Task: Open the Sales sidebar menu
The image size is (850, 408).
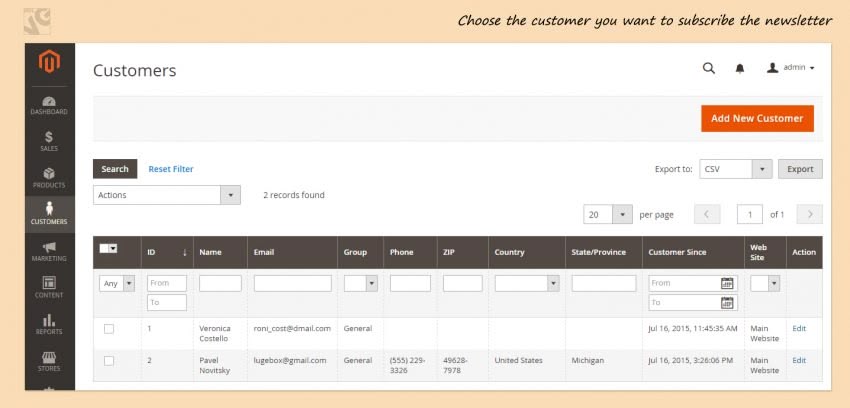Action: (49, 141)
